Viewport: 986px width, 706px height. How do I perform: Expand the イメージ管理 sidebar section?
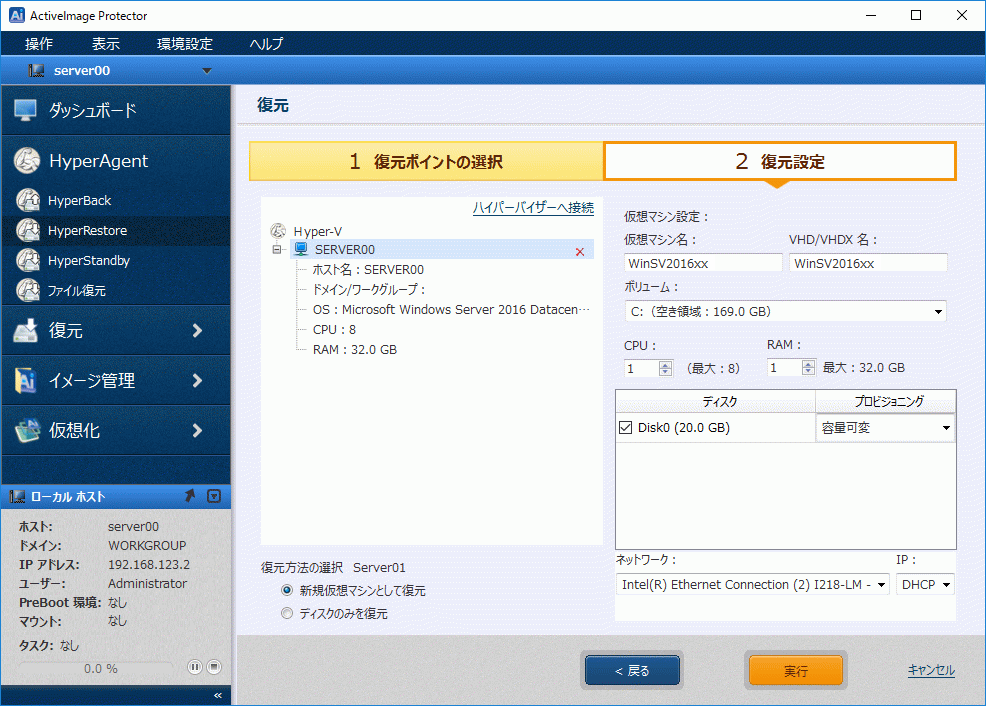point(197,380)
